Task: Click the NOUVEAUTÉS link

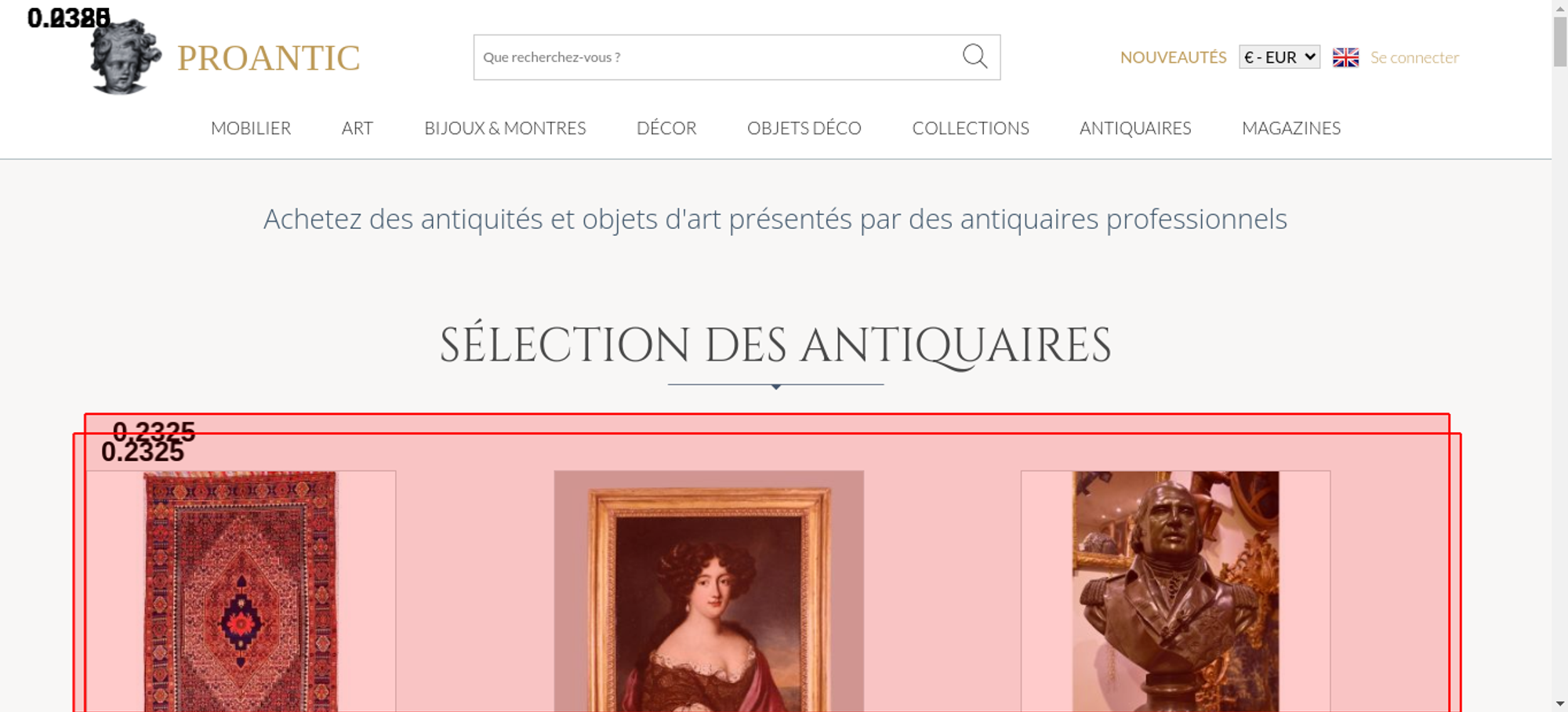Action: [1173, 57]
